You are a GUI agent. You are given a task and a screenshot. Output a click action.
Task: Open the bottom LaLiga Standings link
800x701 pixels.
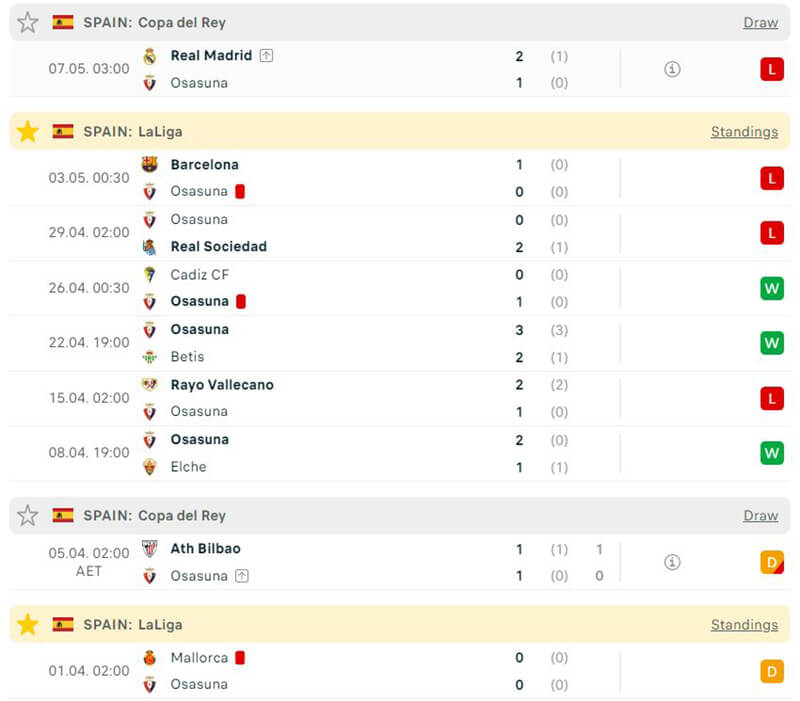pyautogui.click(x=744, y=625)
